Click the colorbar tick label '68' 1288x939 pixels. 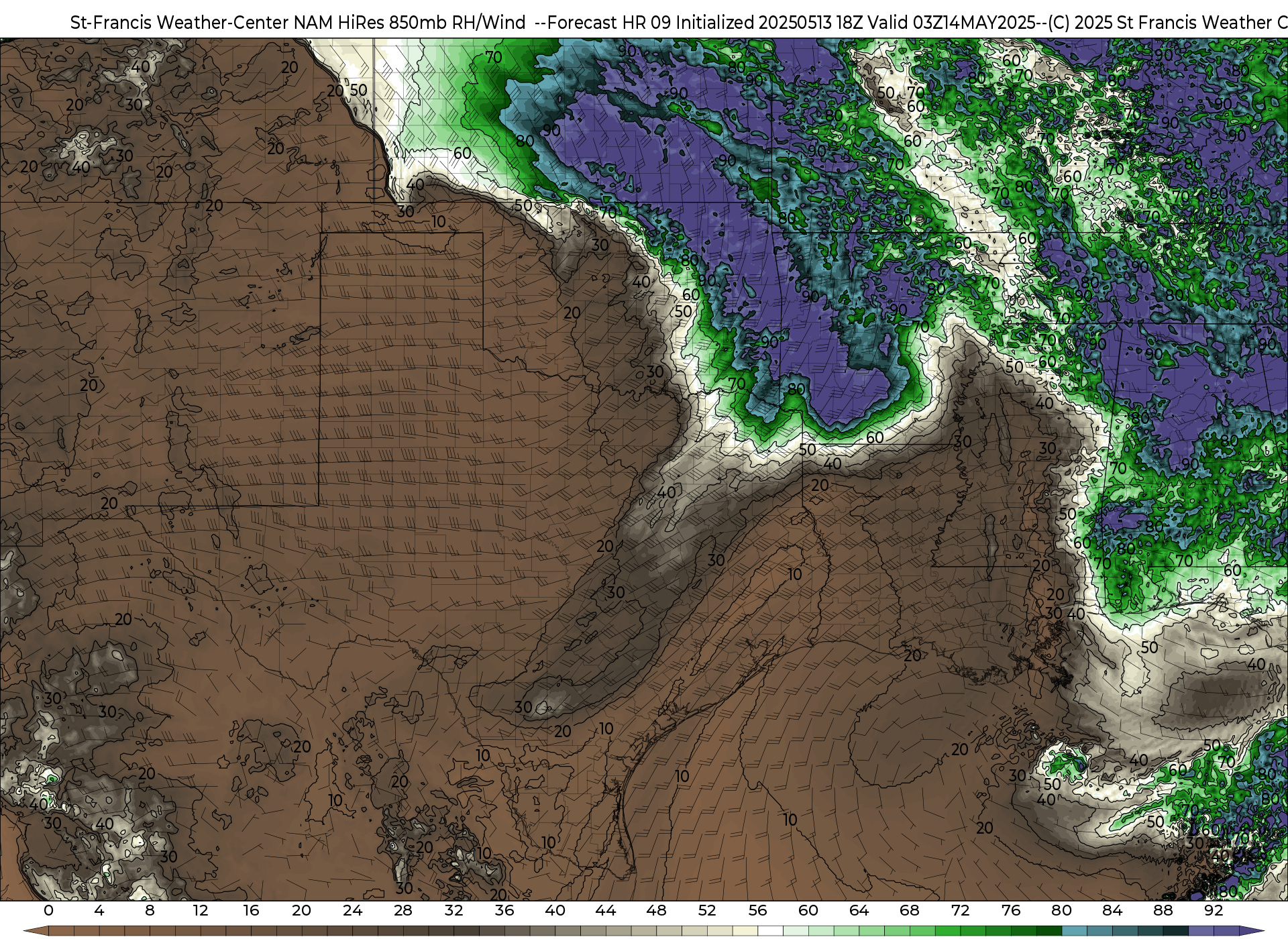point(910,911)
